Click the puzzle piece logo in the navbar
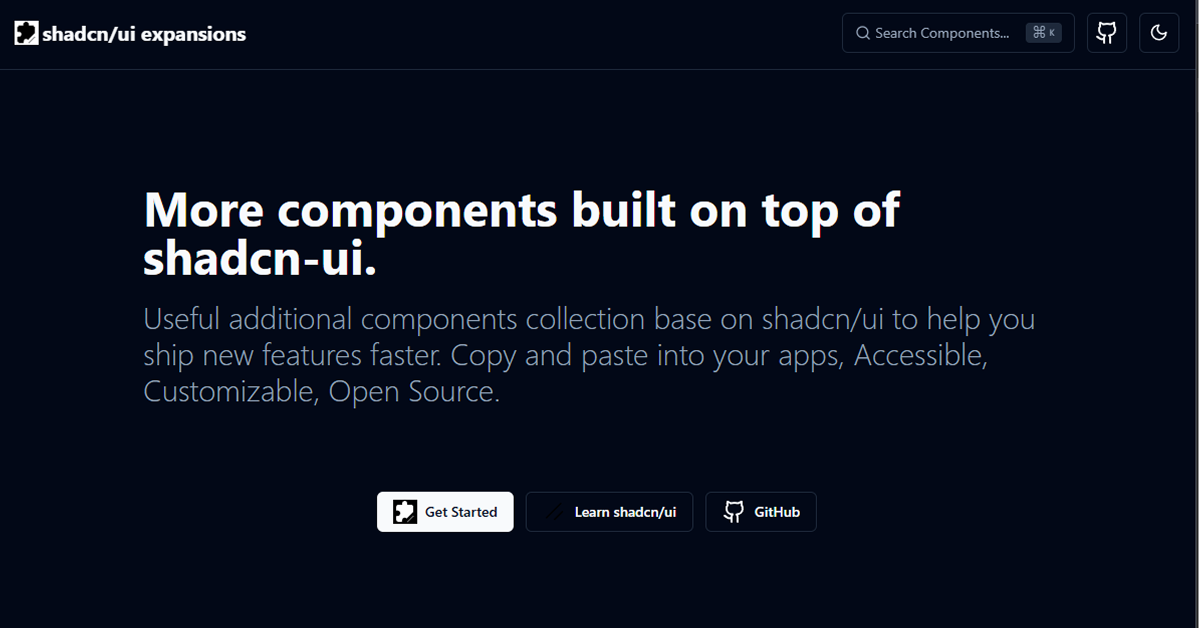This screenshot has width=1200, height=628. (x=25, y=32)
